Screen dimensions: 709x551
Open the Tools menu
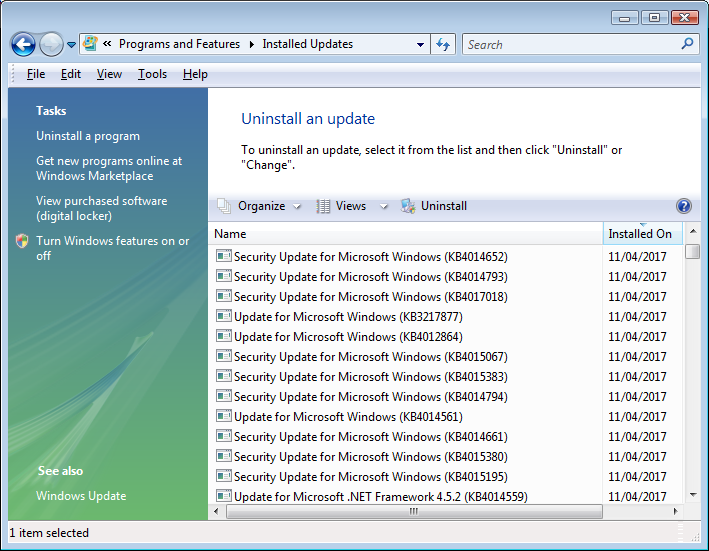[152, 74]
